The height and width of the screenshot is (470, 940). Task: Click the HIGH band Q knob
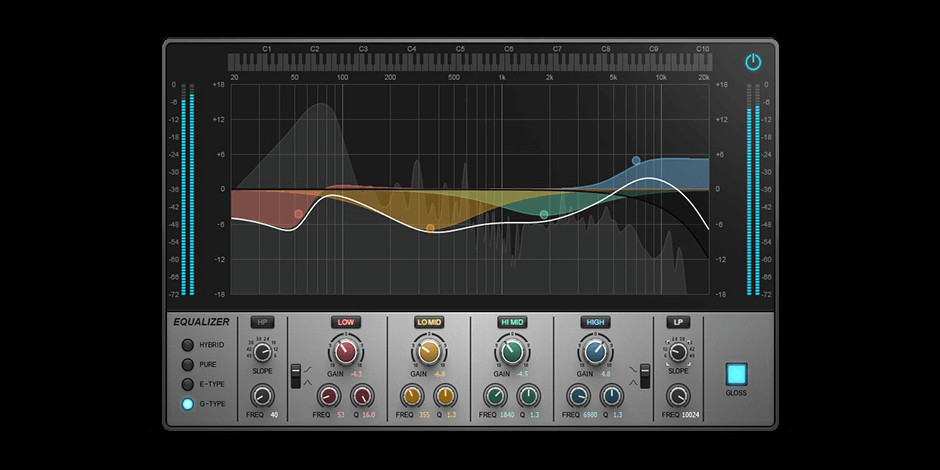click(611, 394)
